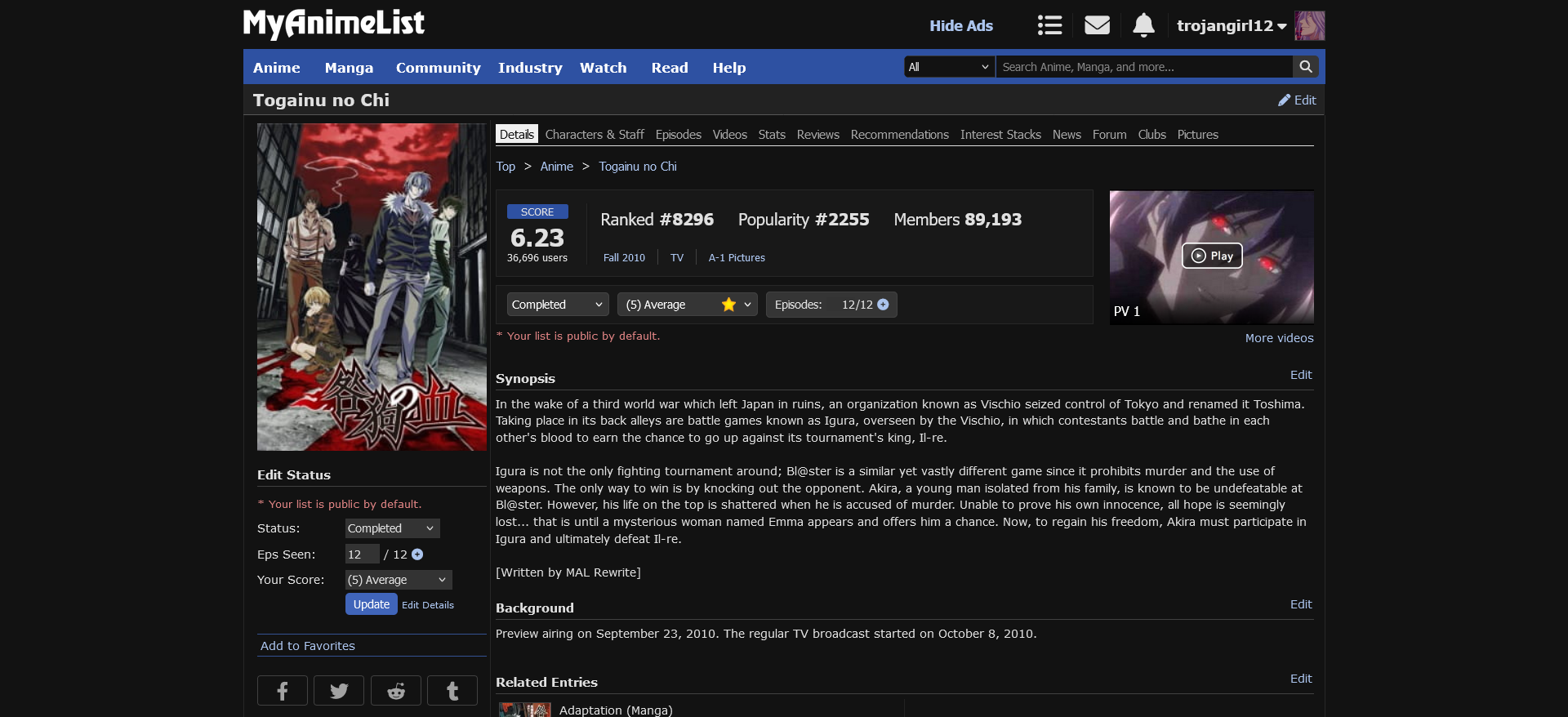Open the notifications bell icon
Viewport: 1568px width, 717px height.
[x=1143, y=25]
